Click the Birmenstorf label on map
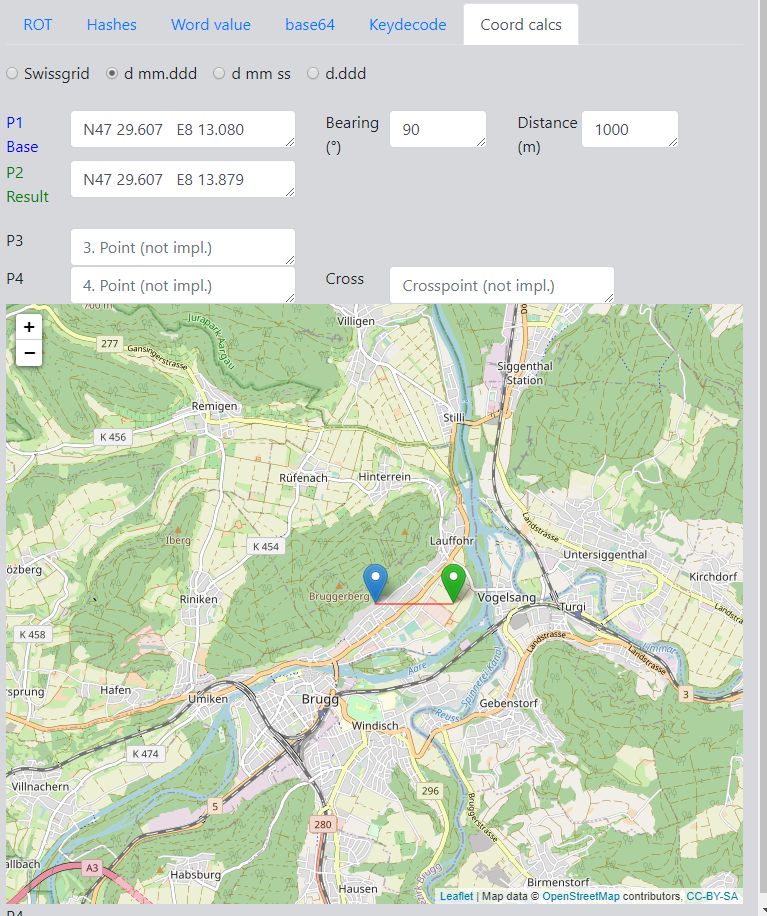 [558, 882]
